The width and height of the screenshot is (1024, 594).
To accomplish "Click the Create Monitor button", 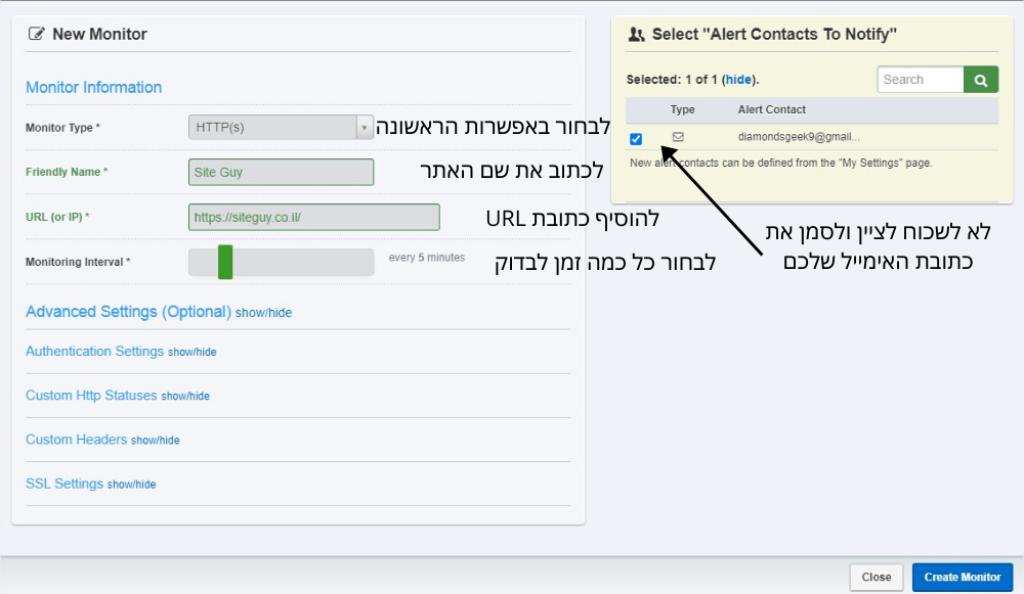I will 962,577.
